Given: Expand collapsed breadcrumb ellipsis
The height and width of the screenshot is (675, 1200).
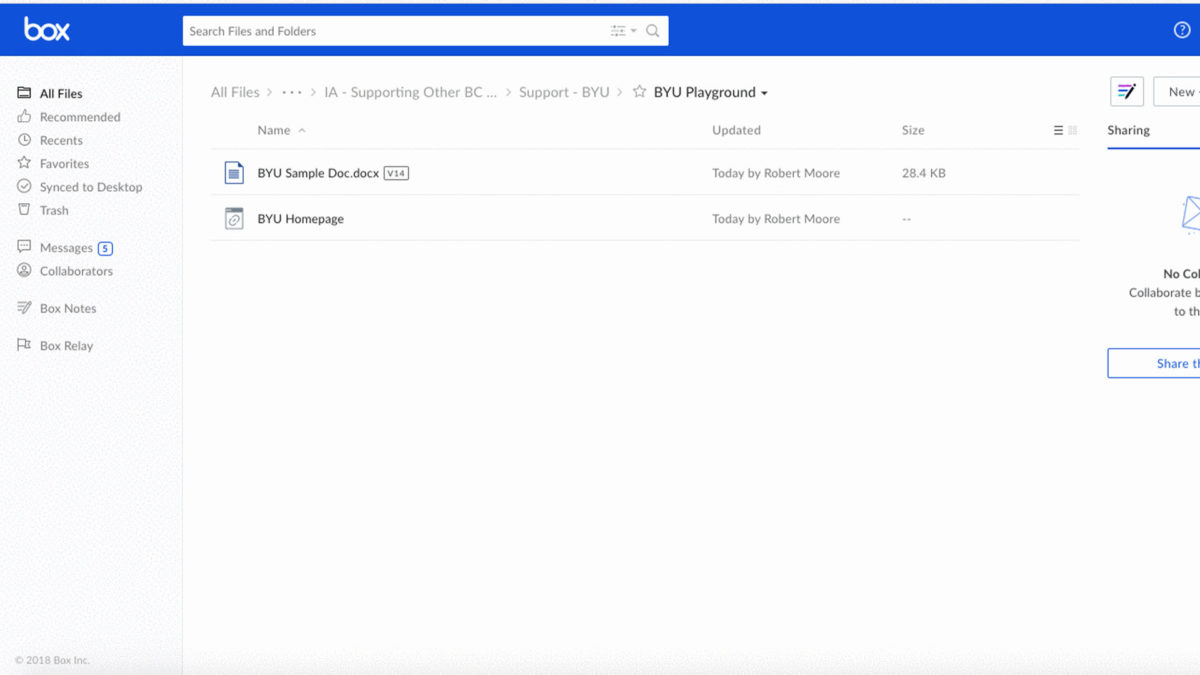Looking at the screenshot, I should [292, 92].
